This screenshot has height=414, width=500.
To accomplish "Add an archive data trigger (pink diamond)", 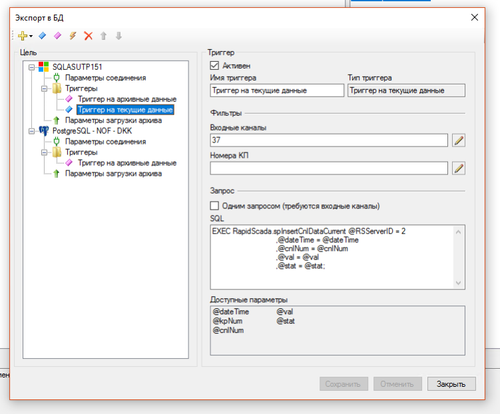I will click(x=57, y=36).
